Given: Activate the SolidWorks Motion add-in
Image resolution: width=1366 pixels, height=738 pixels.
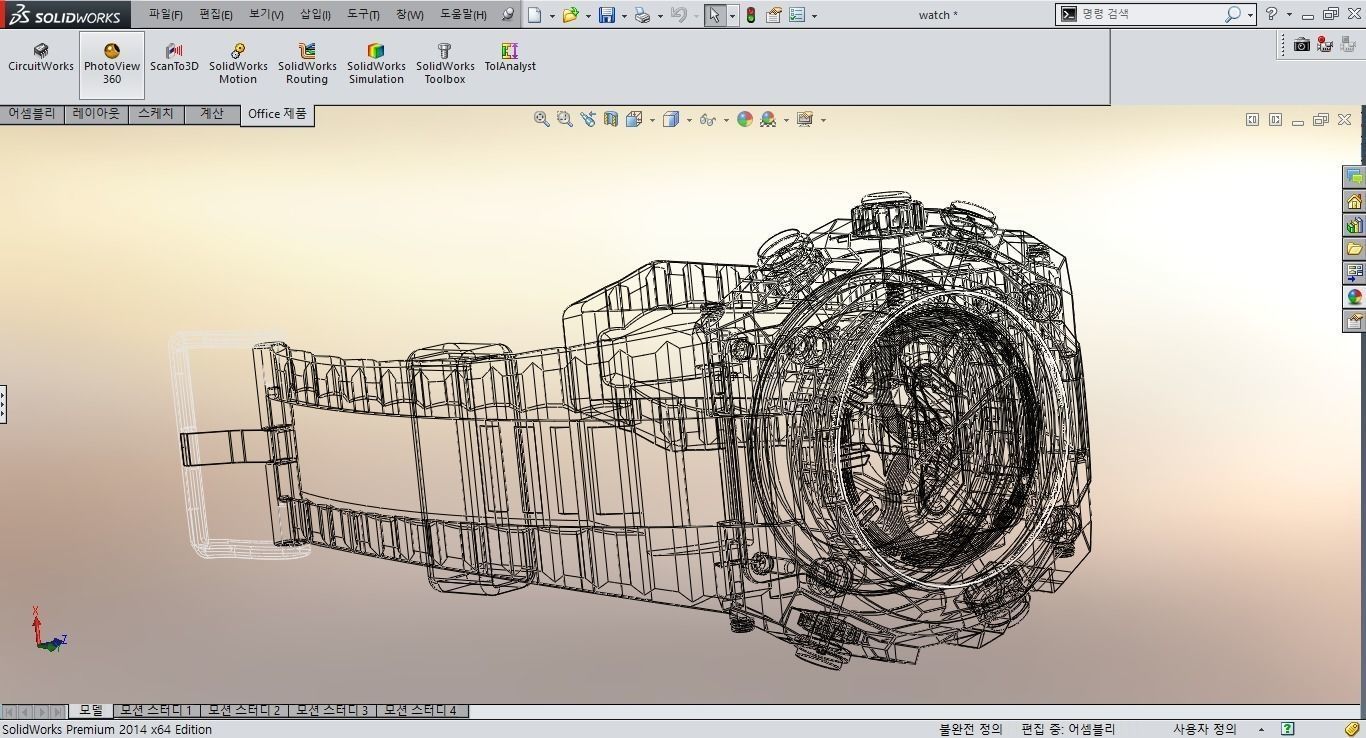Looking at the screenshot, I should point(238,64).
